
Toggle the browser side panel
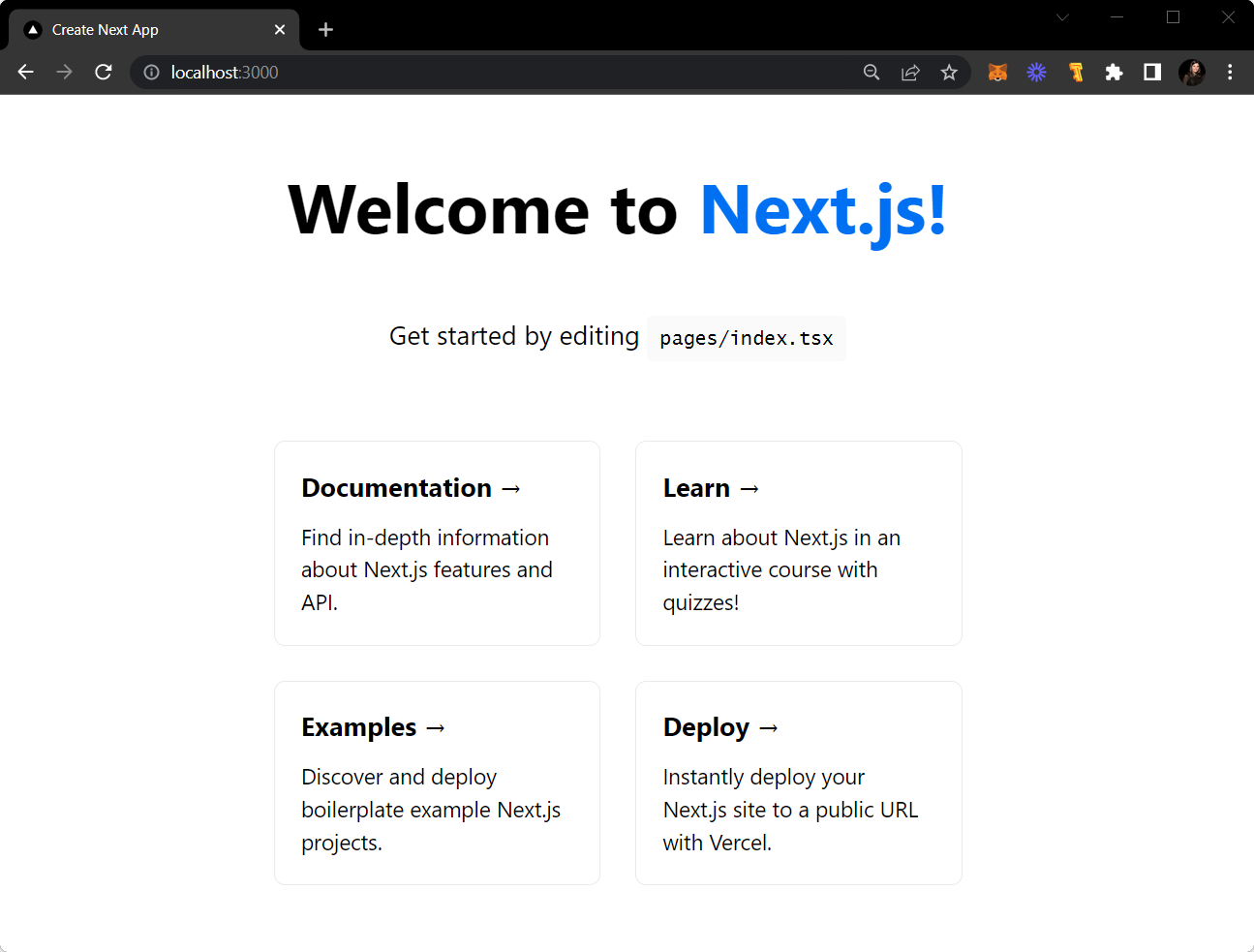1152,73
